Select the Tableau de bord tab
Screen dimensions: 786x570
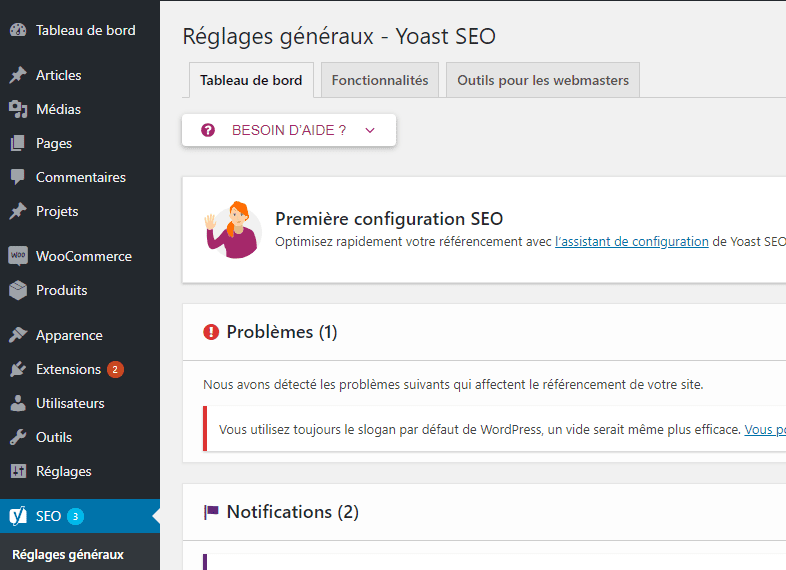[x=251, y=80]
